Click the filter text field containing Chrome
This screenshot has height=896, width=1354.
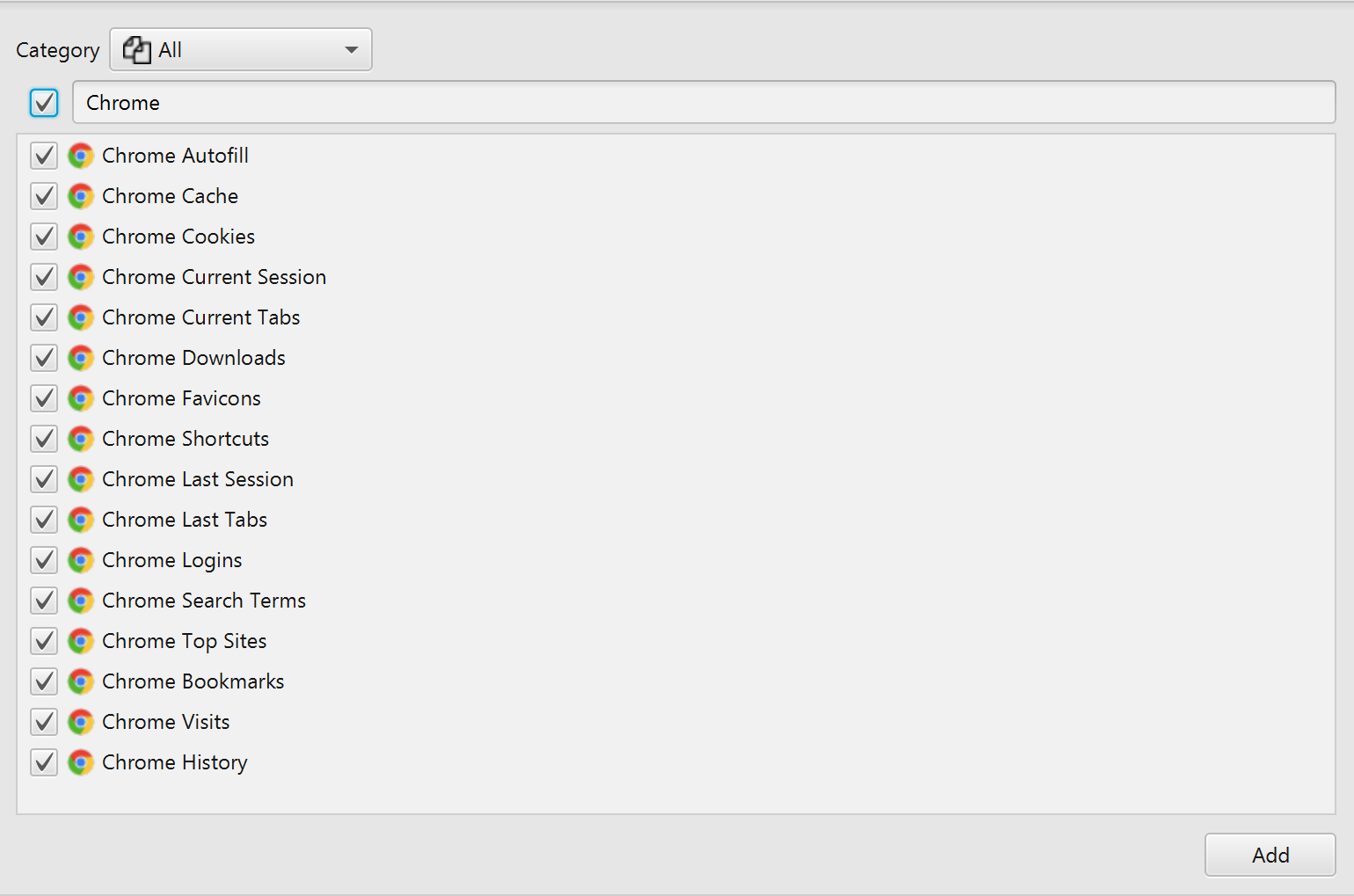coord(703,103)
